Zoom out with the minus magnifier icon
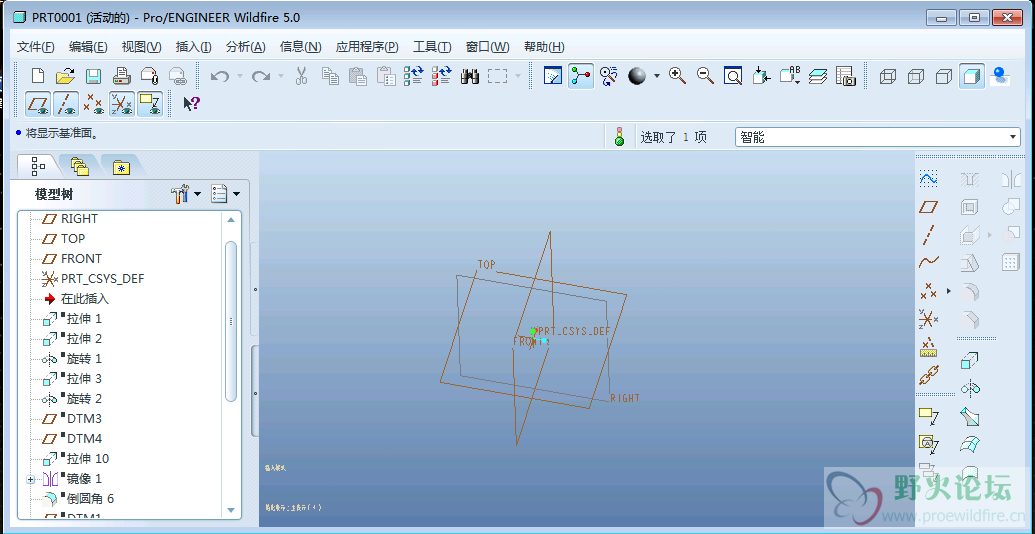Screen dimensions: 1035x534 pyautogui.click(x=705, y=77)
